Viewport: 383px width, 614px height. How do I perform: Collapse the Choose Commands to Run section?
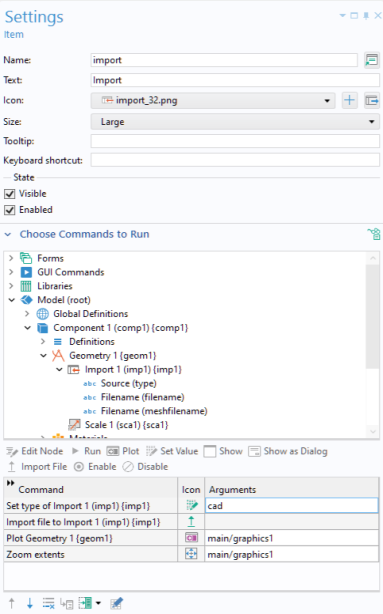8,234
